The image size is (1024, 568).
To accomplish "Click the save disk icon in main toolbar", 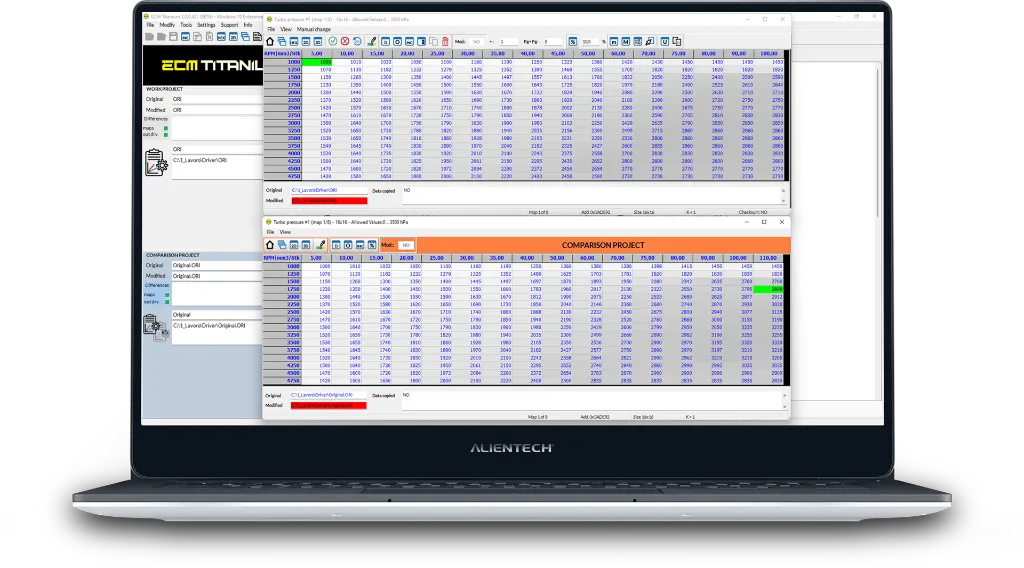I will click(172, 36).
